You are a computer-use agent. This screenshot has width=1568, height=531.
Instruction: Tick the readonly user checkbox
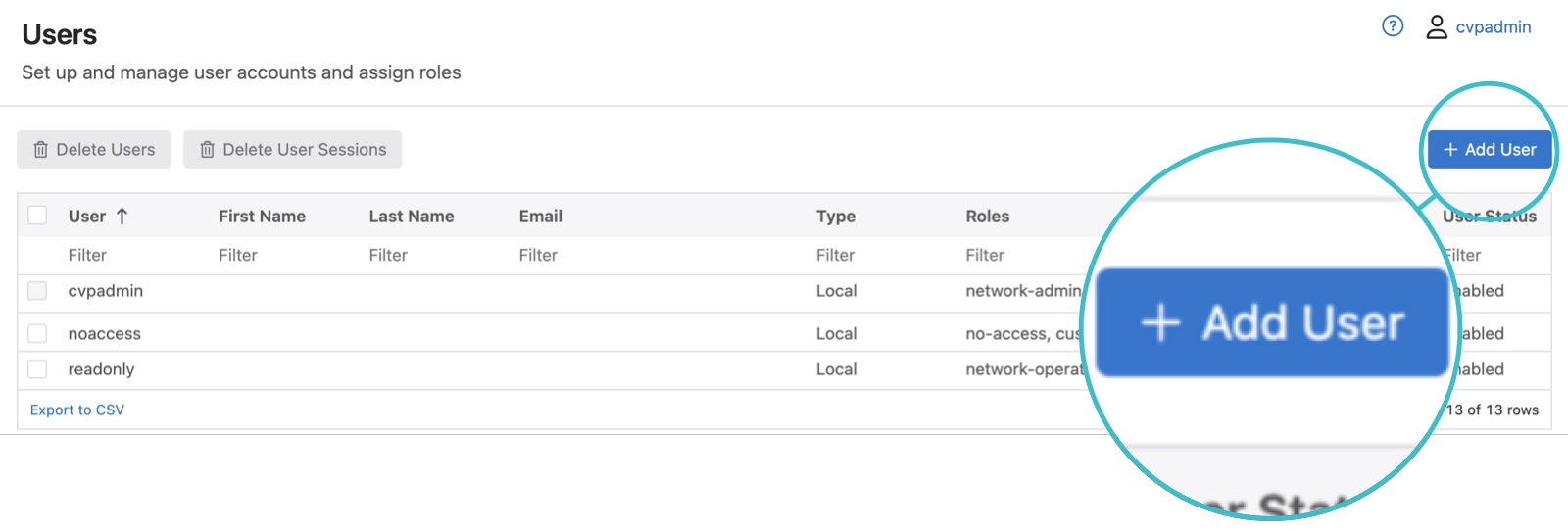[37, 369]
